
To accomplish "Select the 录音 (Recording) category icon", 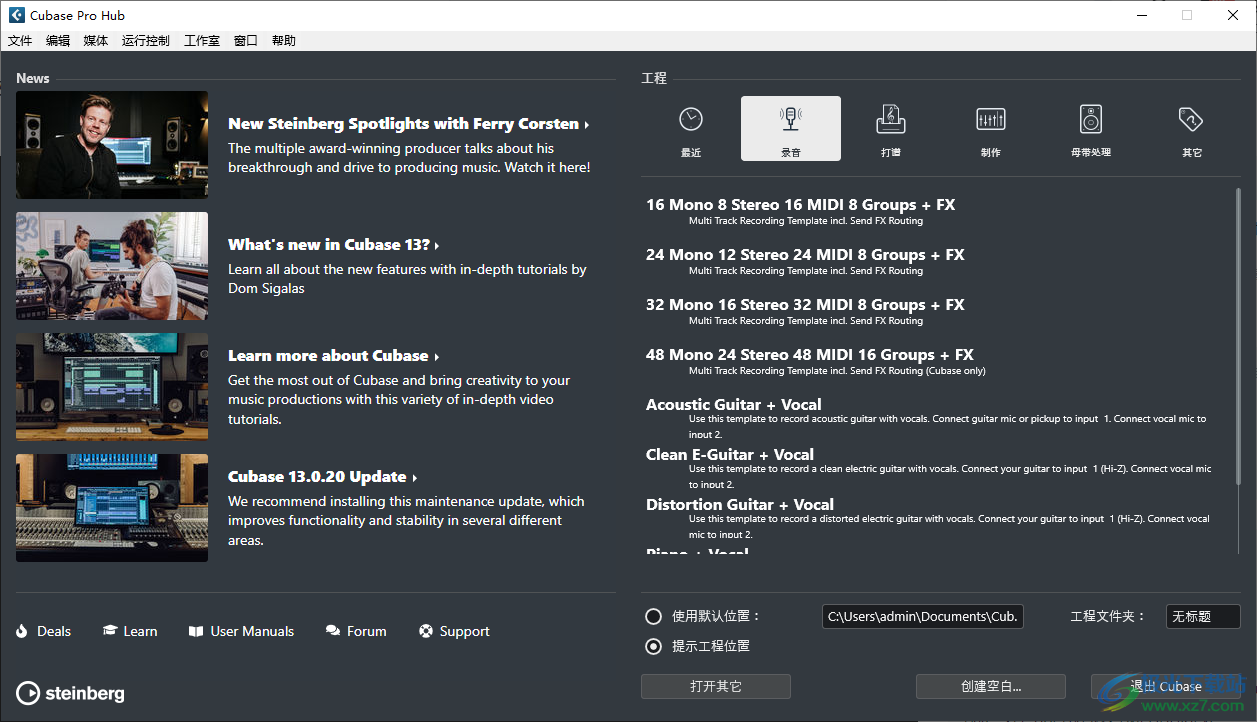I will pos(791,128).
